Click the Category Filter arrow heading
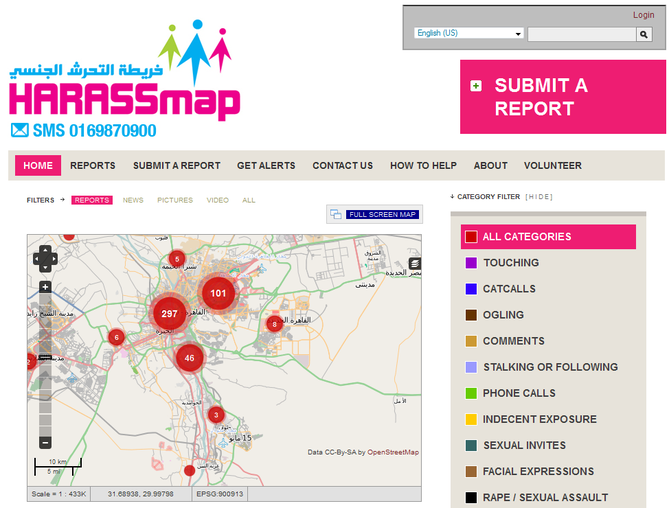Image resolution: width=669 pixels, height=508 pixels. point(485,197)
